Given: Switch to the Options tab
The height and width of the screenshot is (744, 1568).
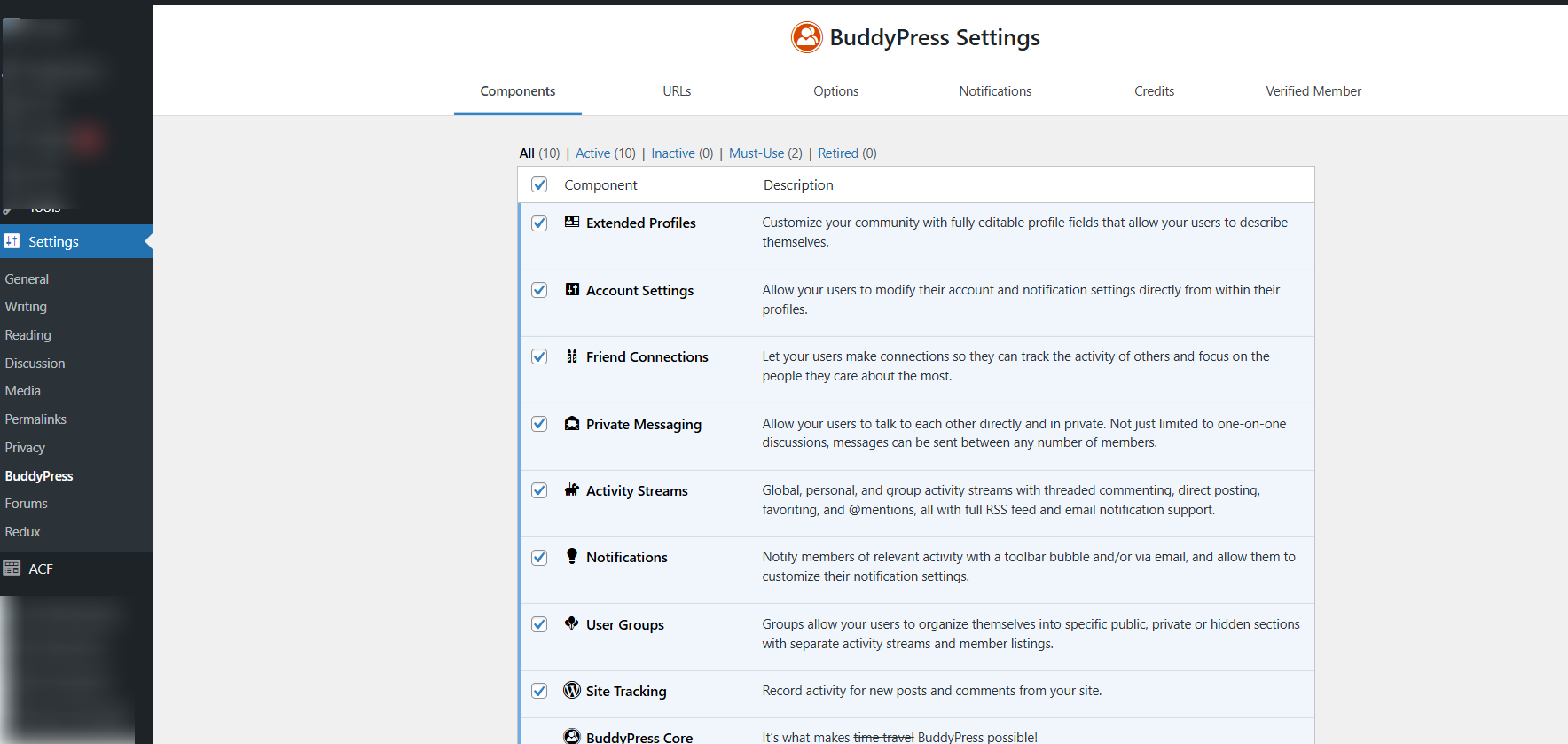Looking at the screenshot, I should [835, 91].
